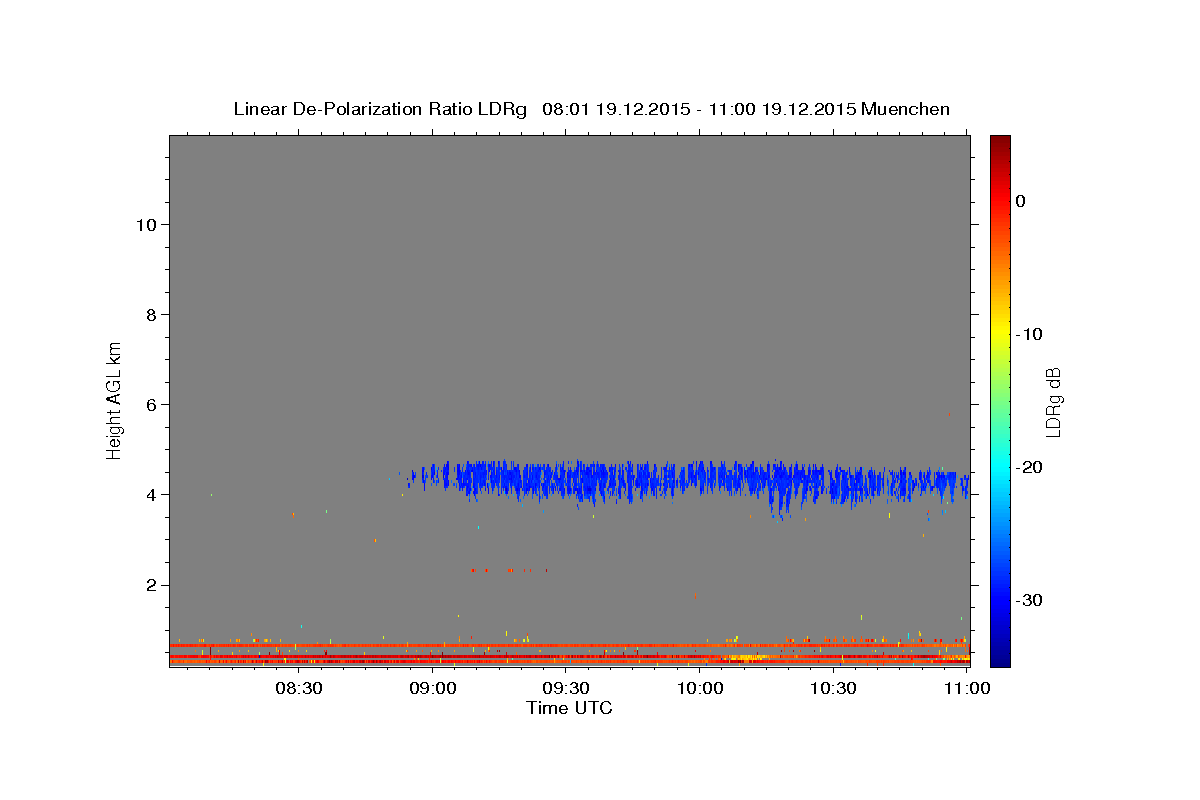Click the 'Height AGL km' y-axis label
This screenshot has width=1200, height=800.
pyautogui.click(x=115, y=399)
